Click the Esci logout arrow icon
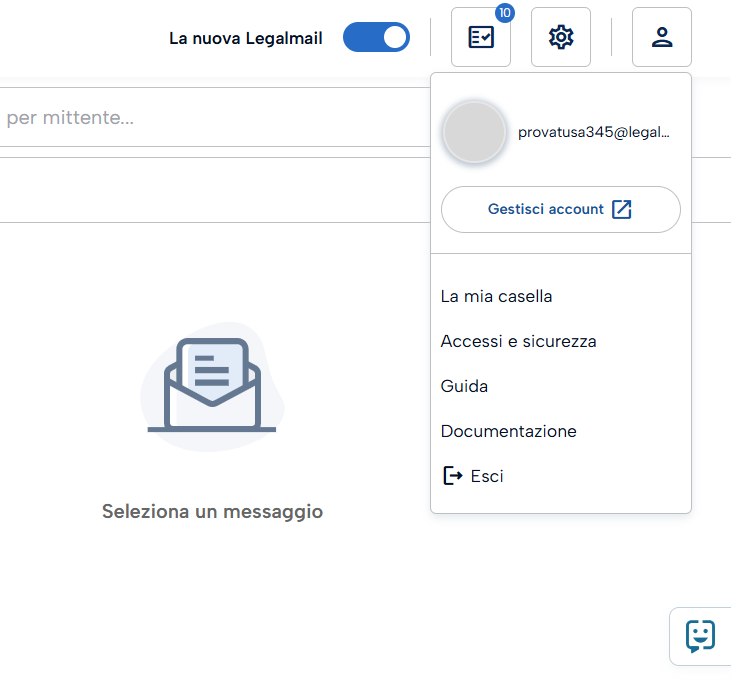731x688 pixels. point(453,476)
